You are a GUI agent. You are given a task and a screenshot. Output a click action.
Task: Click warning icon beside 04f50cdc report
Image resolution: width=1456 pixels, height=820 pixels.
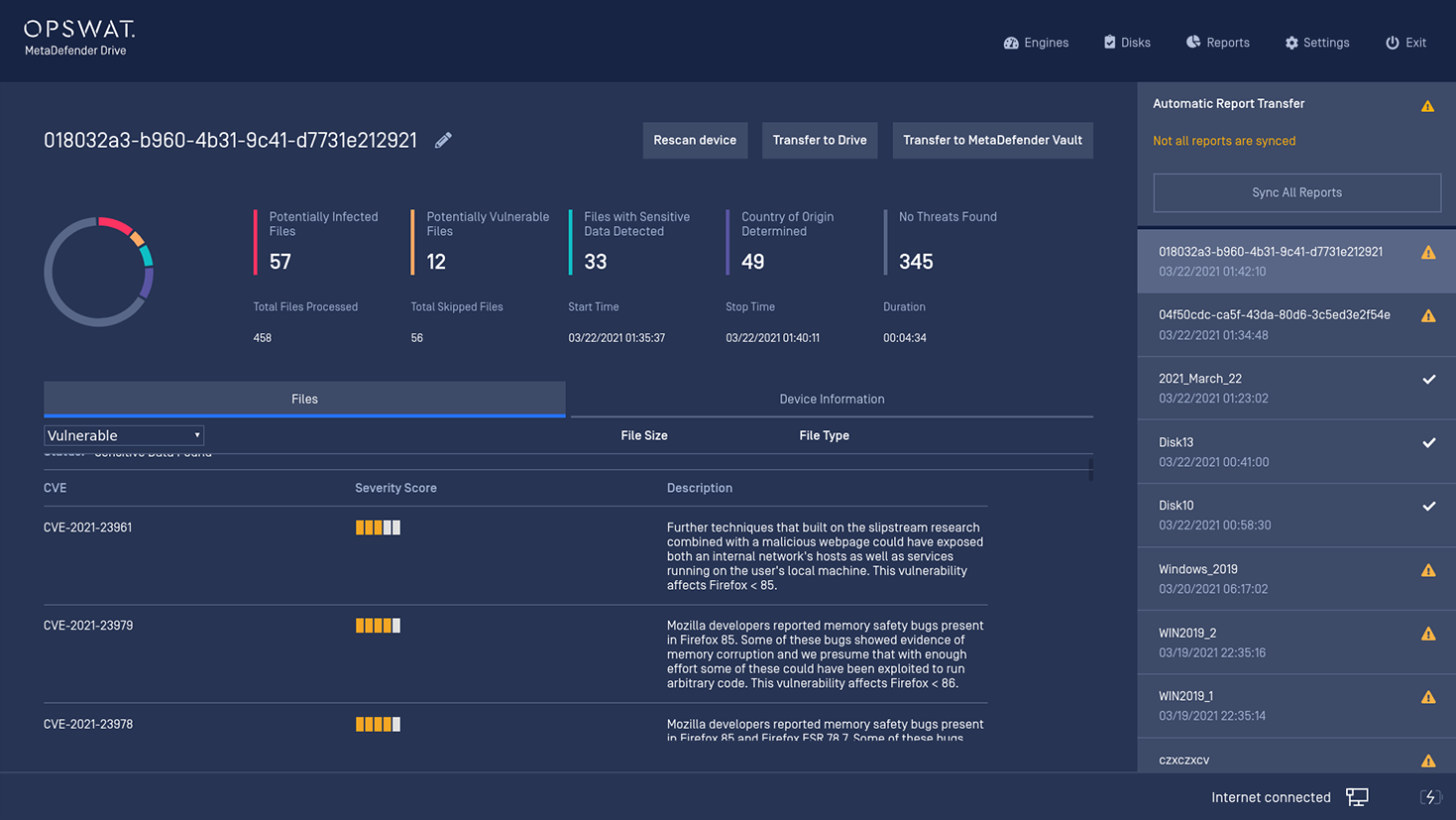[1428, 316]
